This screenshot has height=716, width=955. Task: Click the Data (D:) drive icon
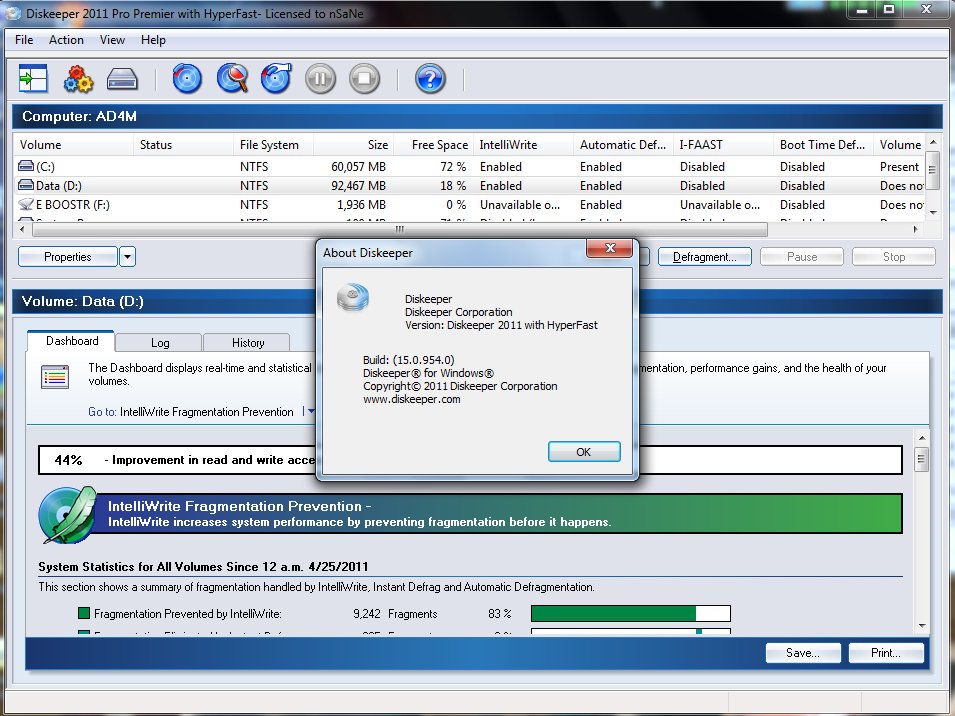pyautogui.click(x=26, y=185)
